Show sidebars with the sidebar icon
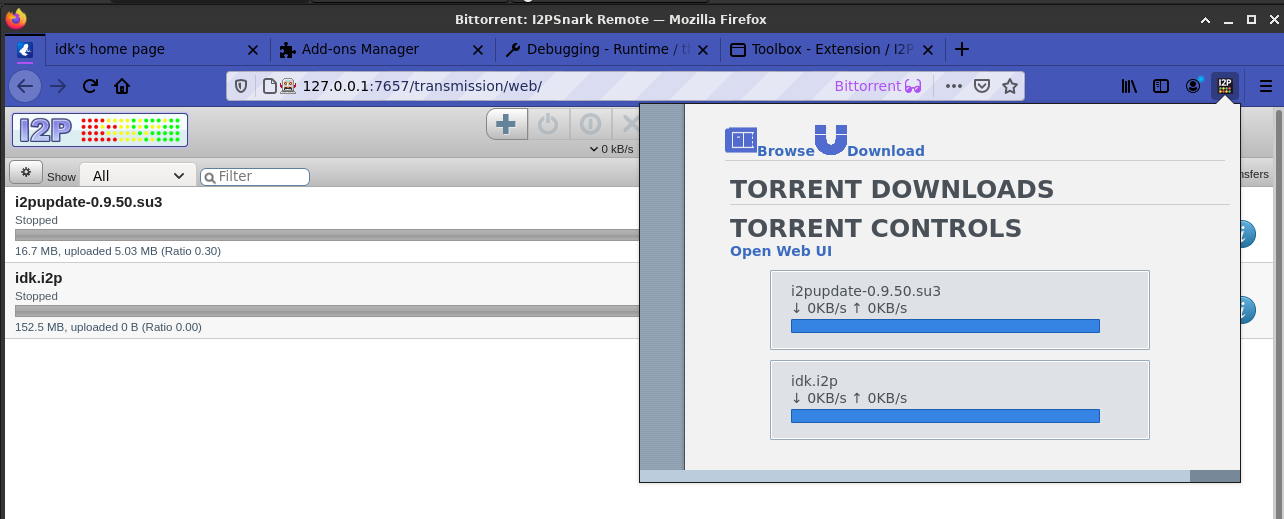This screenshot has height=519, width=1284. pos(1161,86)
